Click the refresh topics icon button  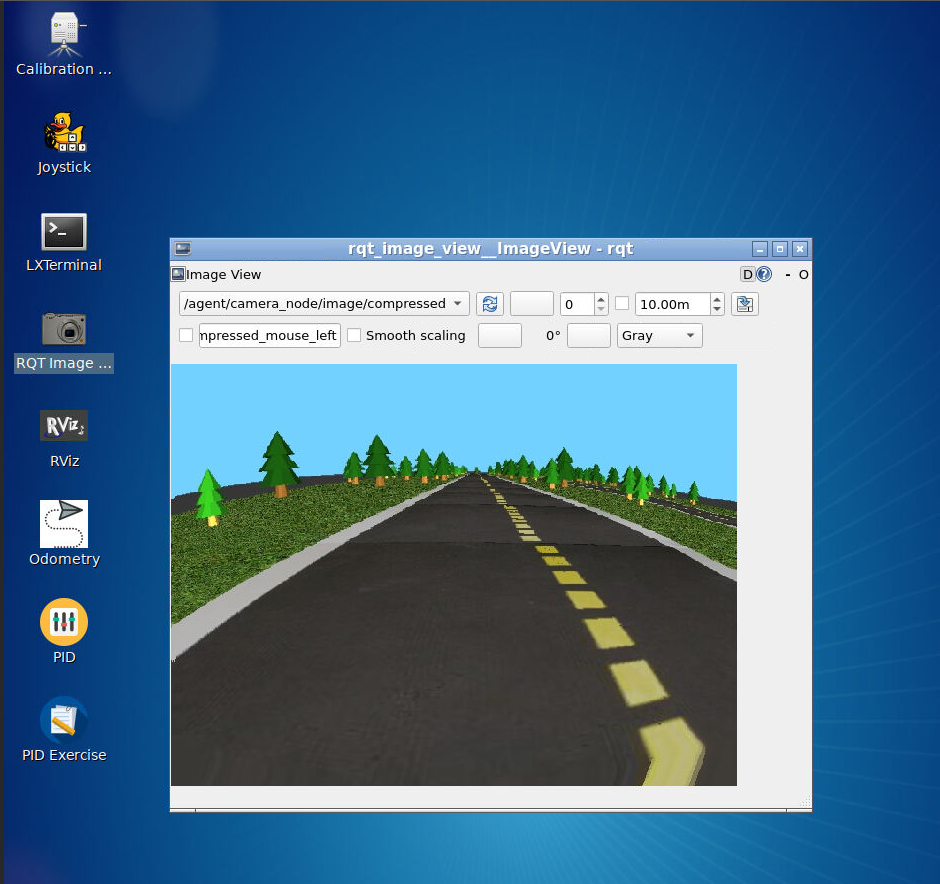tap(490, 304)
